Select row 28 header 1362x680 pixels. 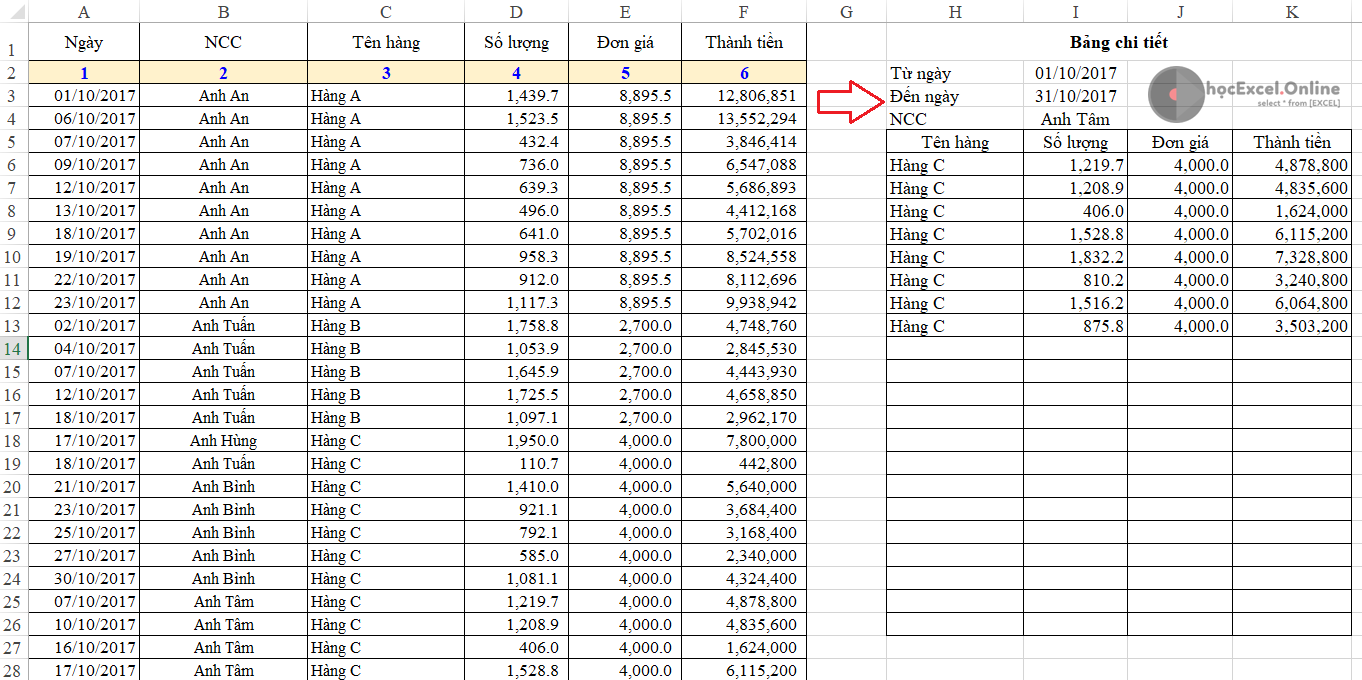[14, 671]
